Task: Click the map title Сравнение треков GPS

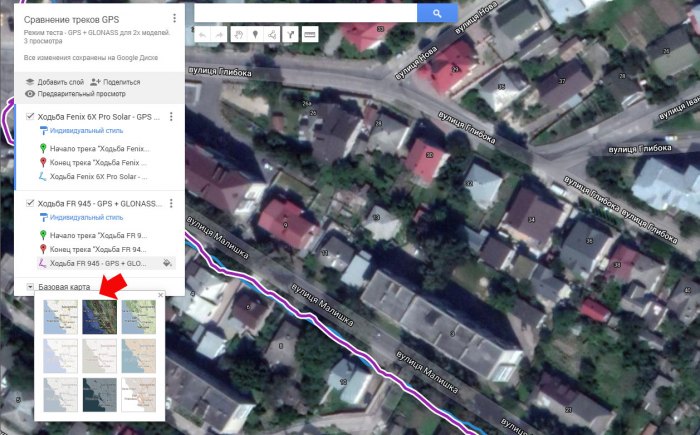Action: point(71,20)
